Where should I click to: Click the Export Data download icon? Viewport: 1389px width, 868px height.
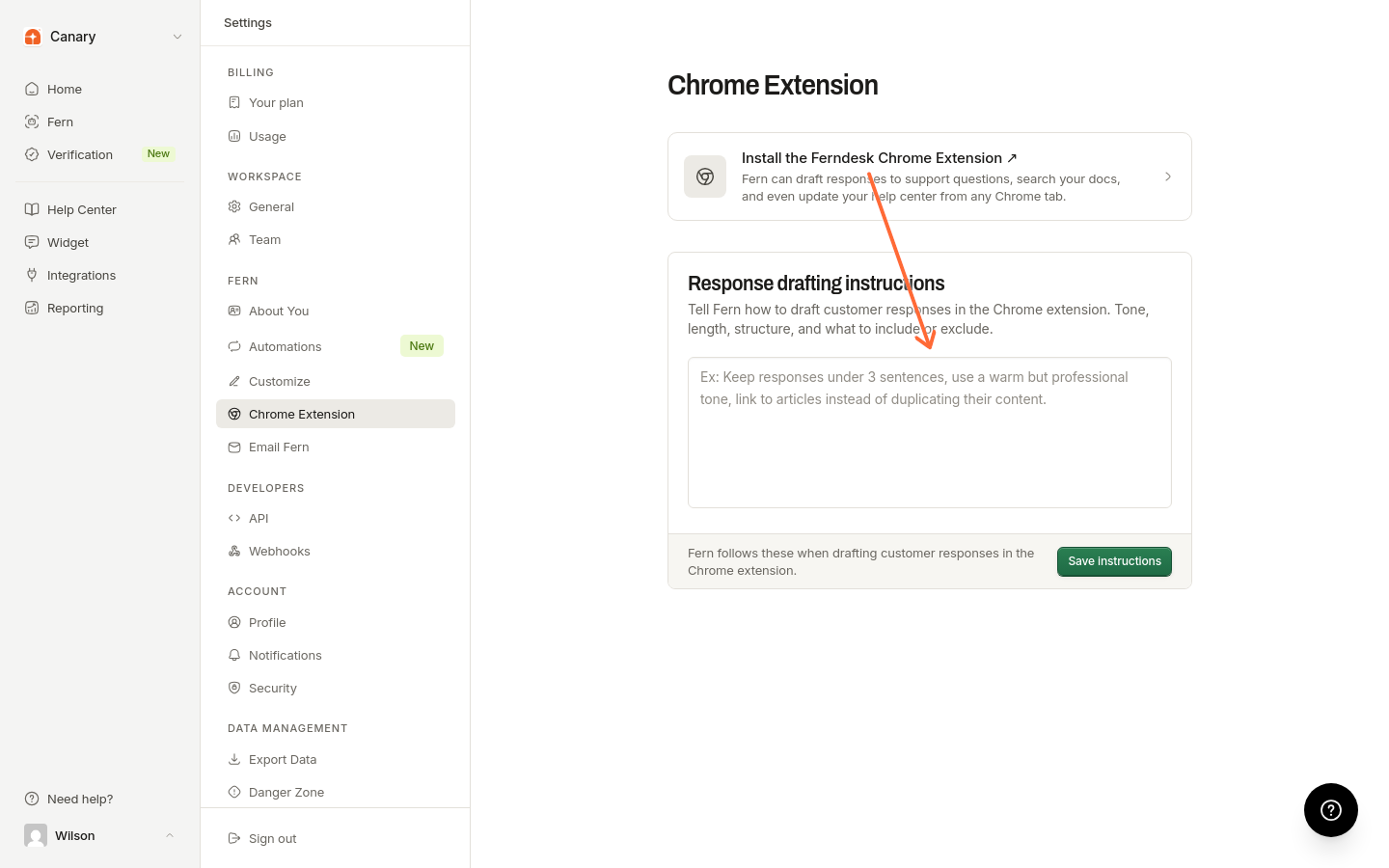click(234, 759)
